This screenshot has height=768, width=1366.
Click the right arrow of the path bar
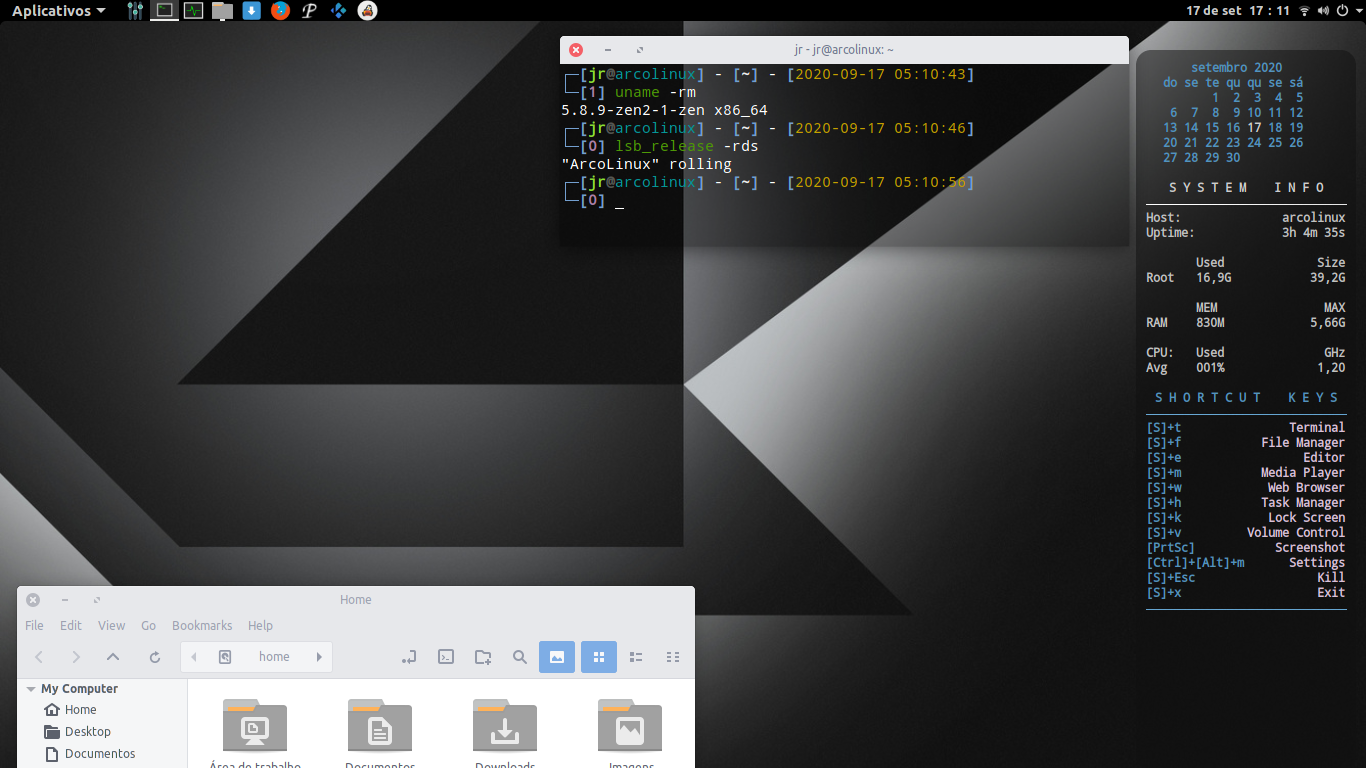(319, 657)
